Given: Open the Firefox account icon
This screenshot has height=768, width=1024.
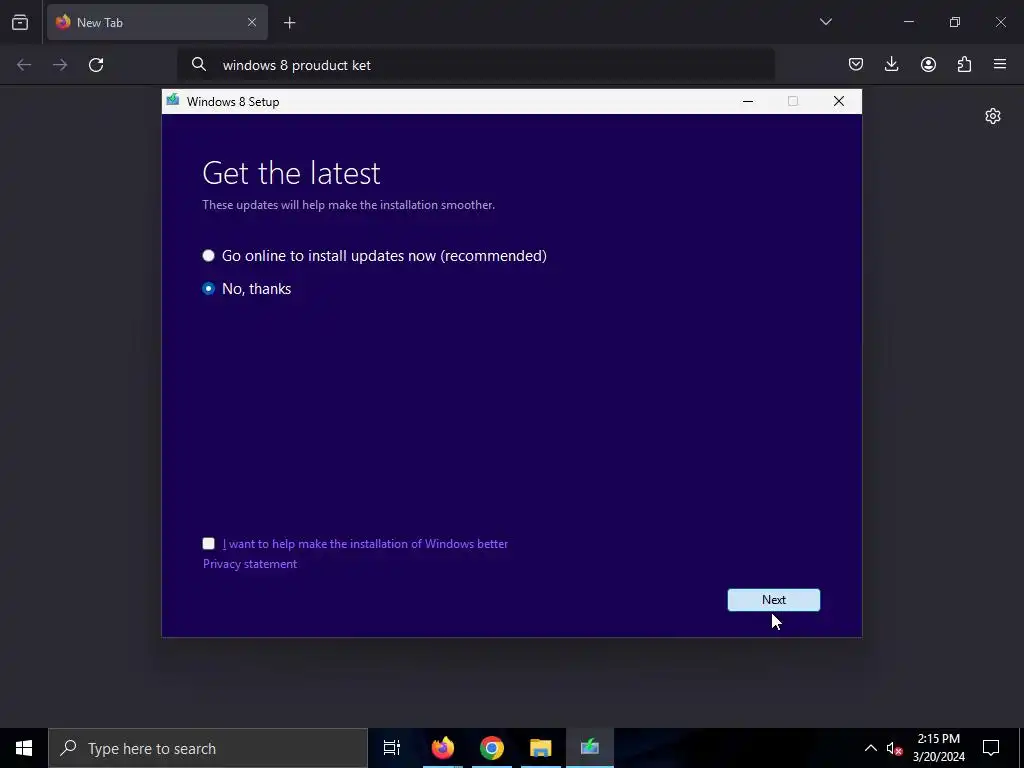Looking at the screenshot, I should pyautogui.click(x=928, y=64).
